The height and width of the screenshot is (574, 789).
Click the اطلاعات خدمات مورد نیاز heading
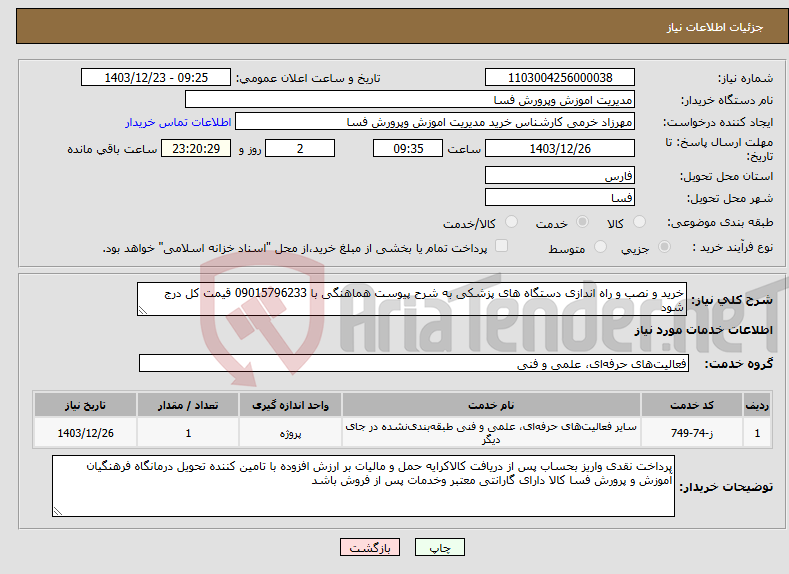click(x=703, y=330)
